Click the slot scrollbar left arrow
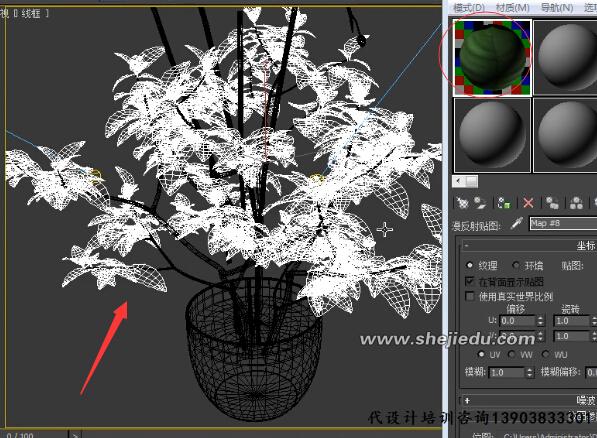Screen dimensions: 597x438 click(x=458, y=181)
